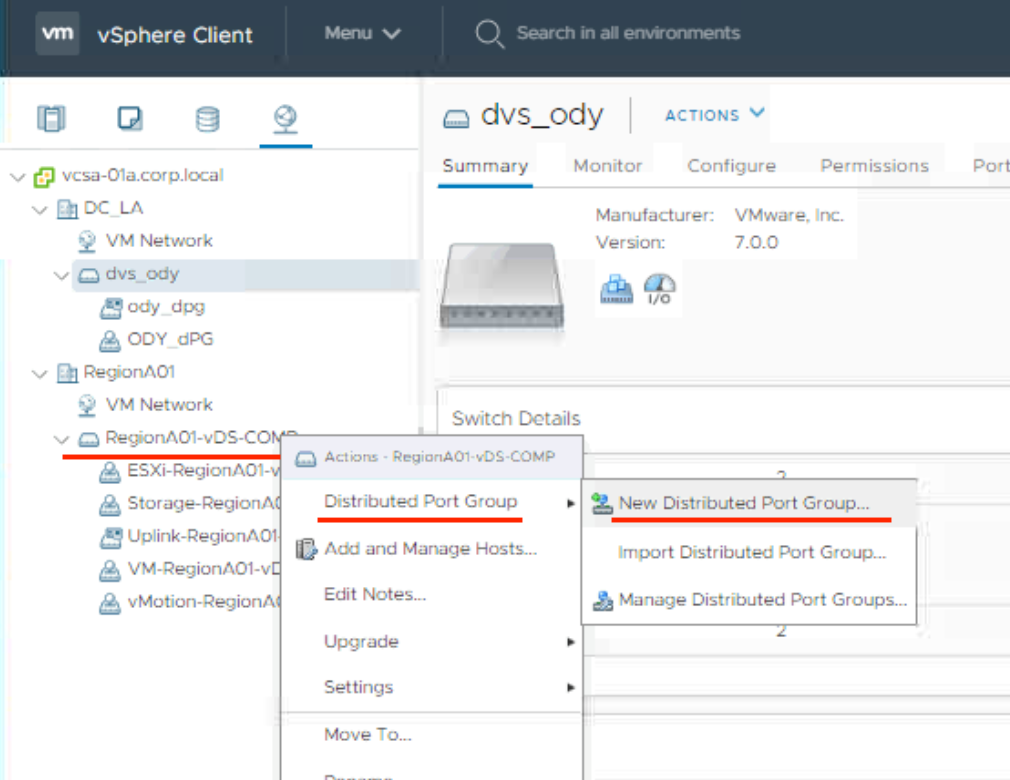Select New Distributed Port Group...

[749, 503]
